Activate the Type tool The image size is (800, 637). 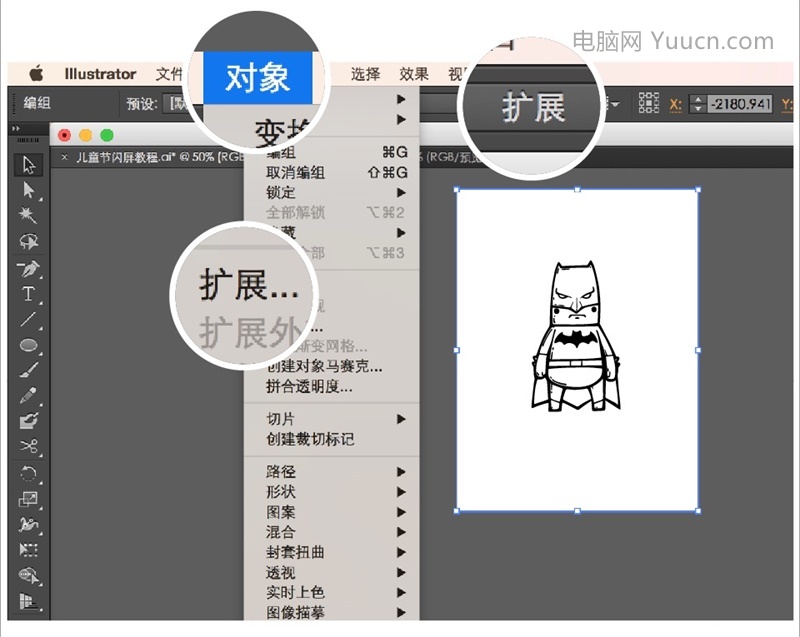click(x=29, y=294)
